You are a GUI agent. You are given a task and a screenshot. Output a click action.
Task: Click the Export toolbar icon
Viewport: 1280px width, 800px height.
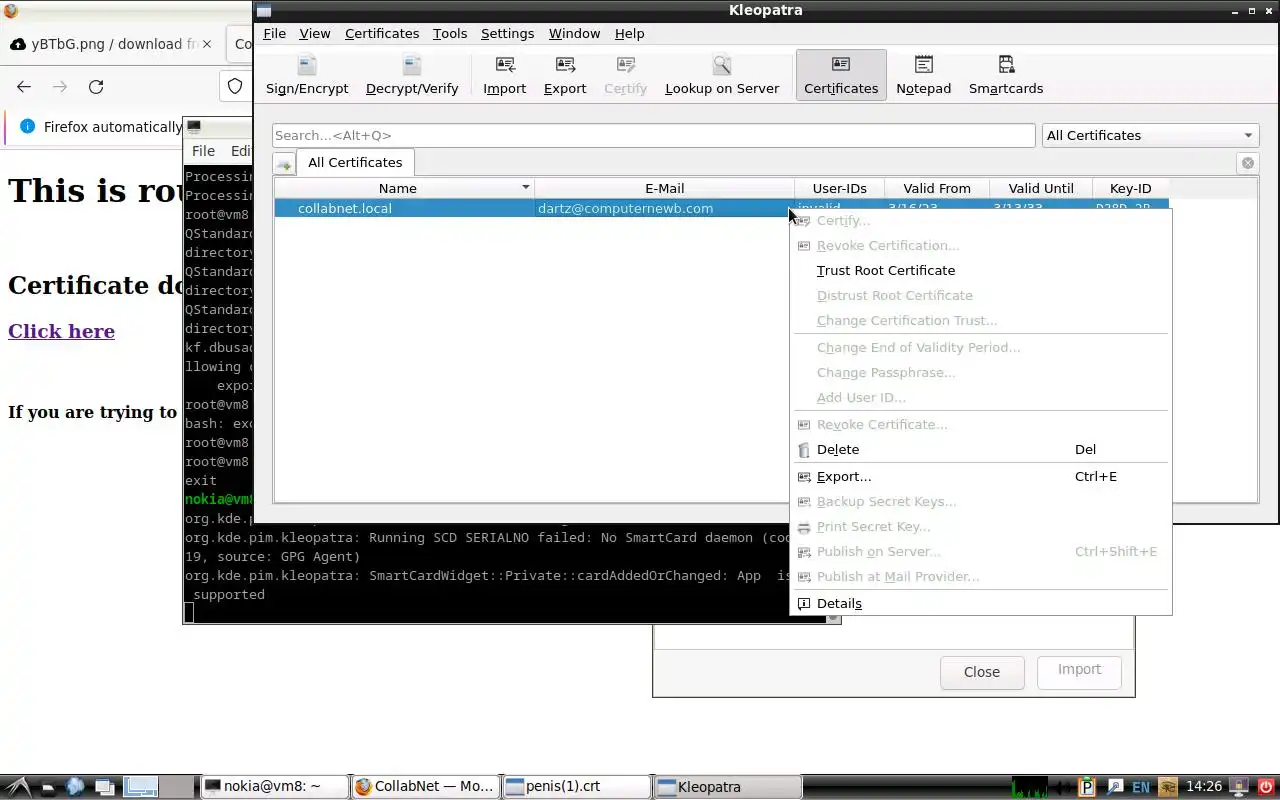[x=565, y=75]
